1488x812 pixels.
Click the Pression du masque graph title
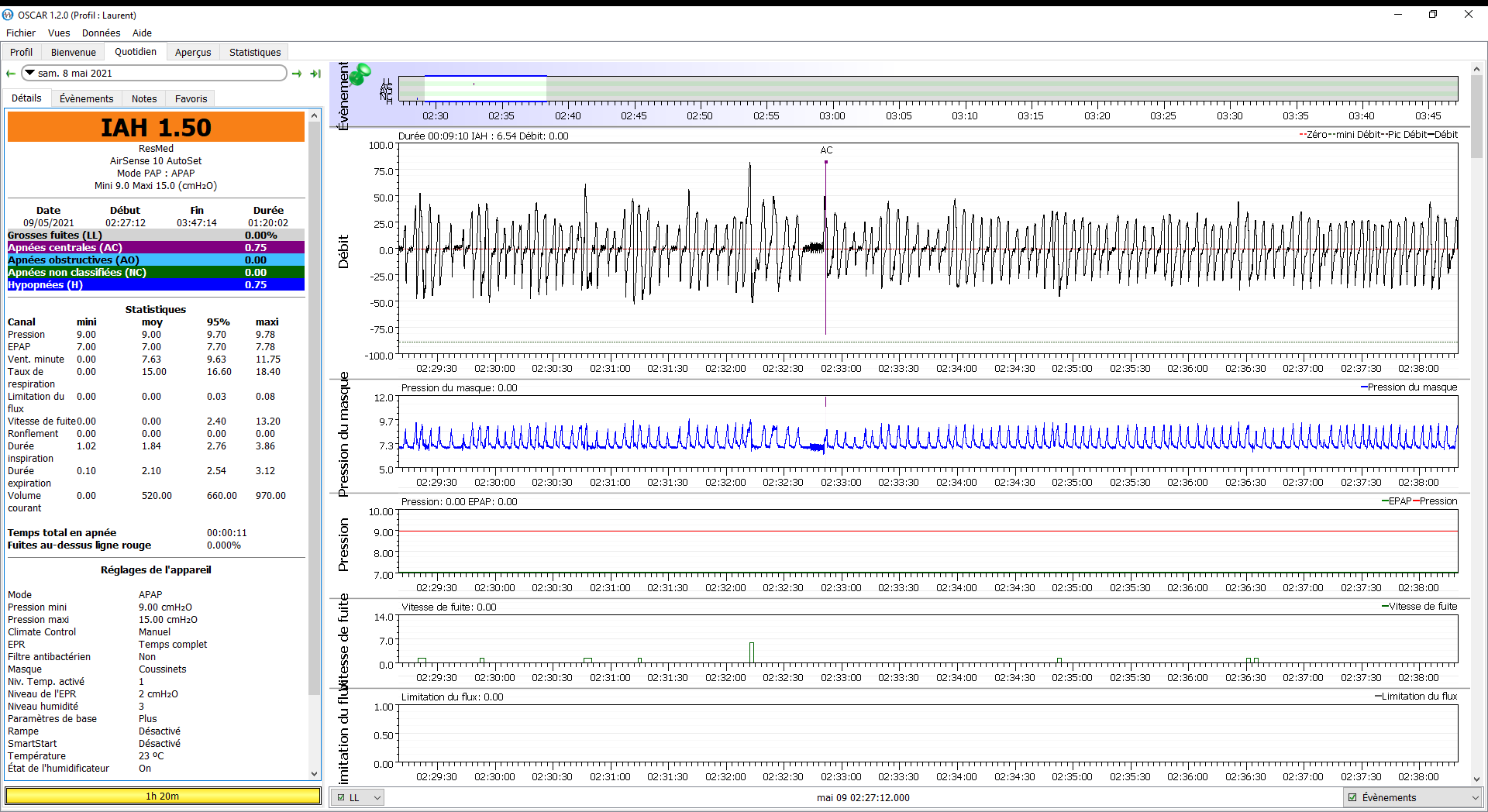click(x=343, y=434)
